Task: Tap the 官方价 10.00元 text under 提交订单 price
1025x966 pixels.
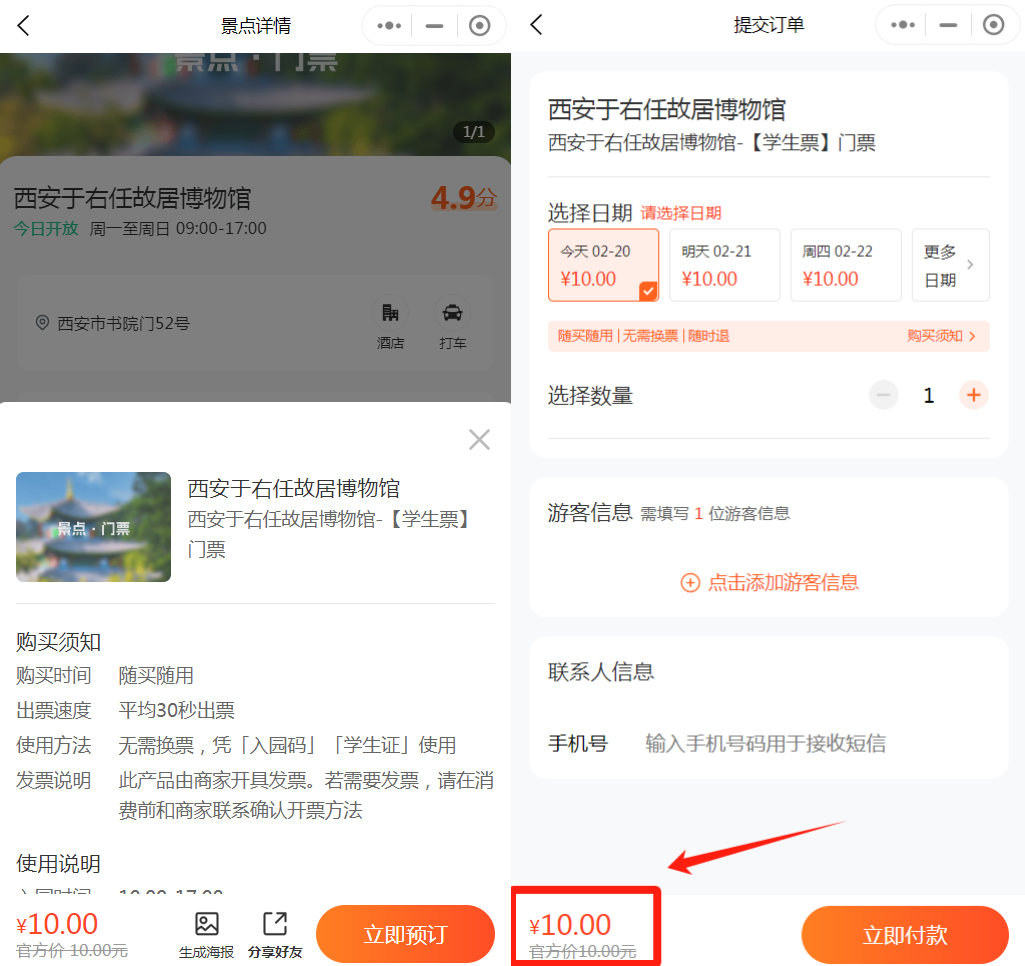Action: point(582,952)
